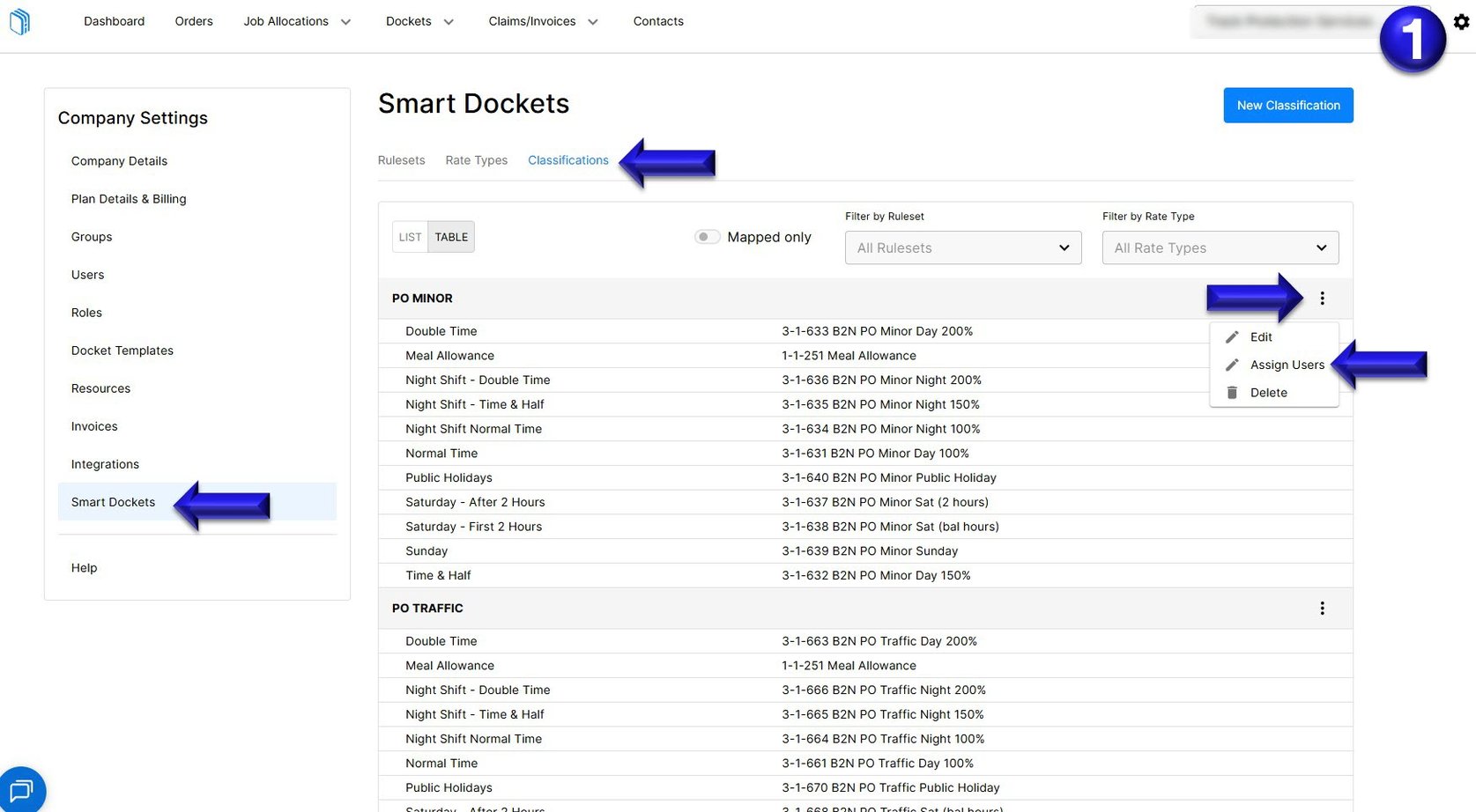Click the PO MINOR group header
This screenshot has height=812, width=1476.
pyautogui.click(x=865, y=299)
